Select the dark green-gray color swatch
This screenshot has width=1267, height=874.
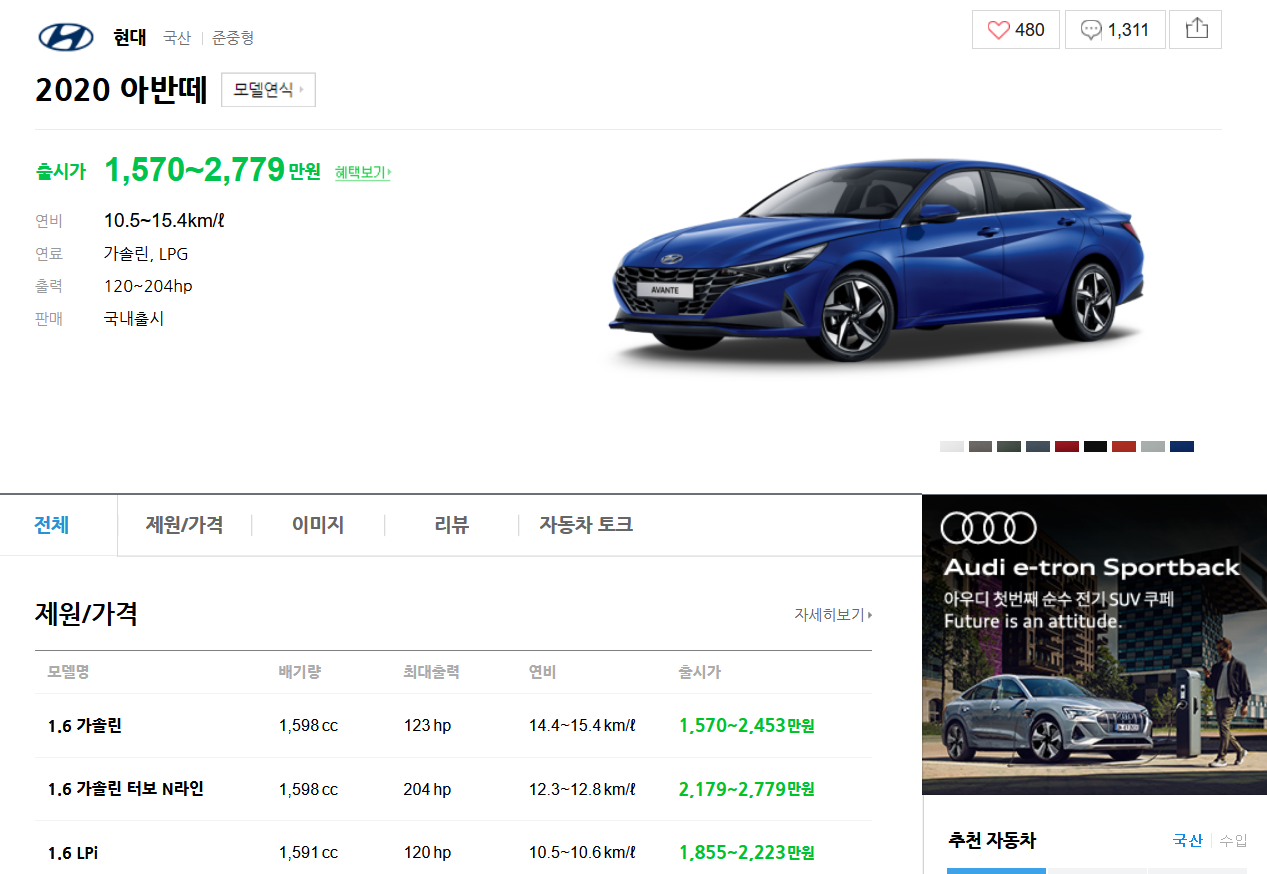point(1009,446)
